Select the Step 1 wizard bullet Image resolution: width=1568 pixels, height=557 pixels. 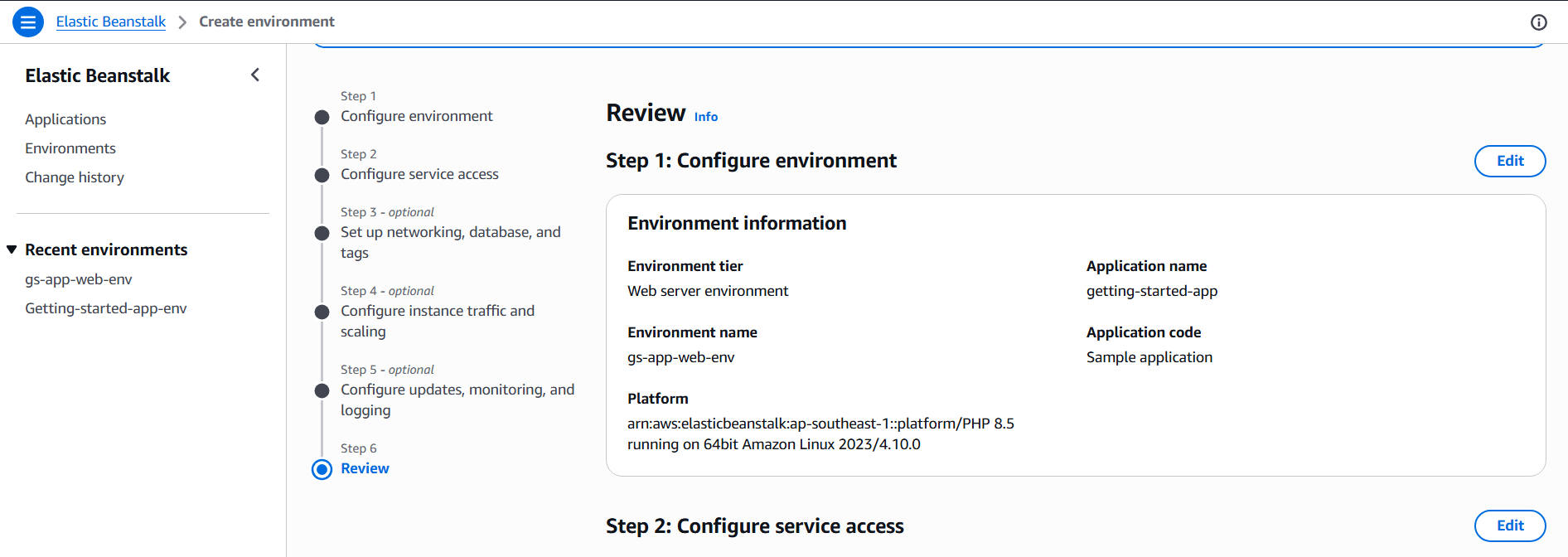pos(322,117)
